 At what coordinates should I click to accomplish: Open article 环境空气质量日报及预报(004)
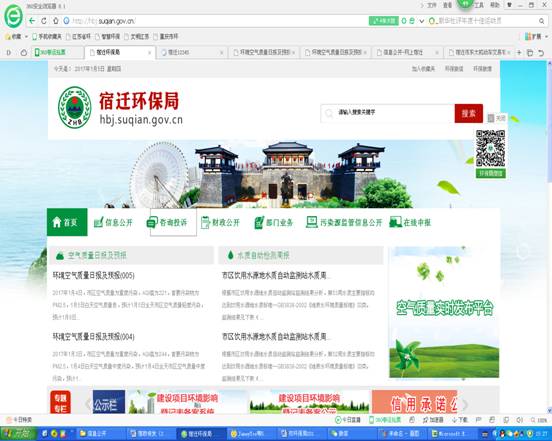(94, 336)
